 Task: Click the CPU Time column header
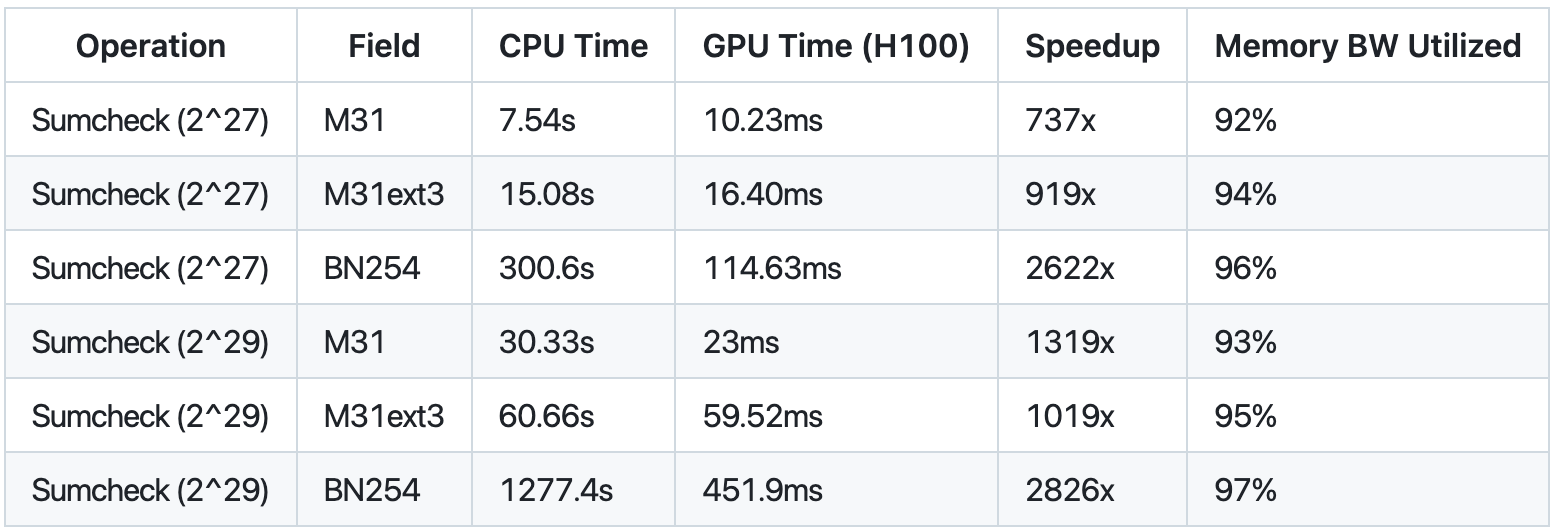tap(573, 46)
